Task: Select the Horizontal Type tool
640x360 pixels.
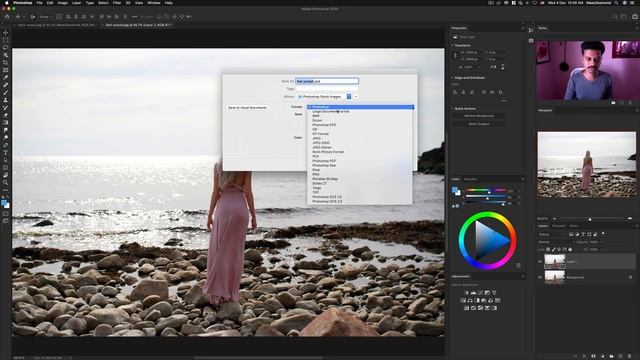Action: coord(5,153)
